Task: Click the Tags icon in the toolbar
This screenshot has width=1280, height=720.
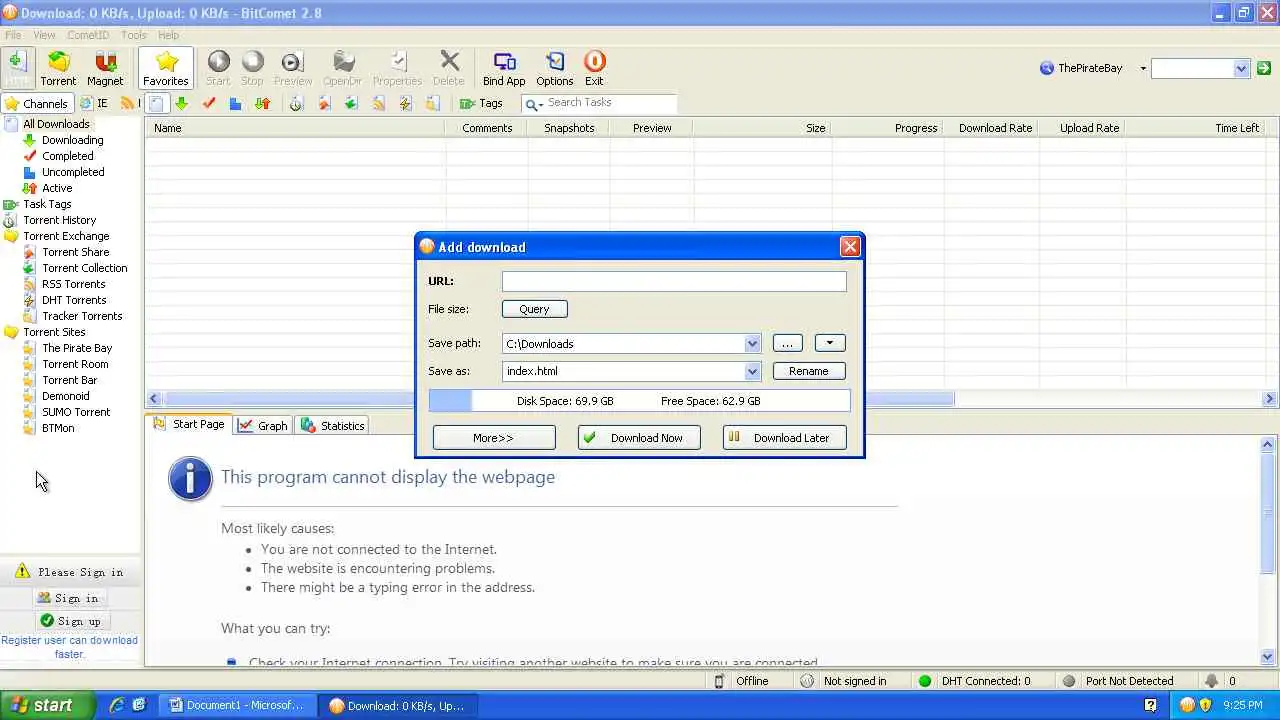Action: (x=481, y=103)
